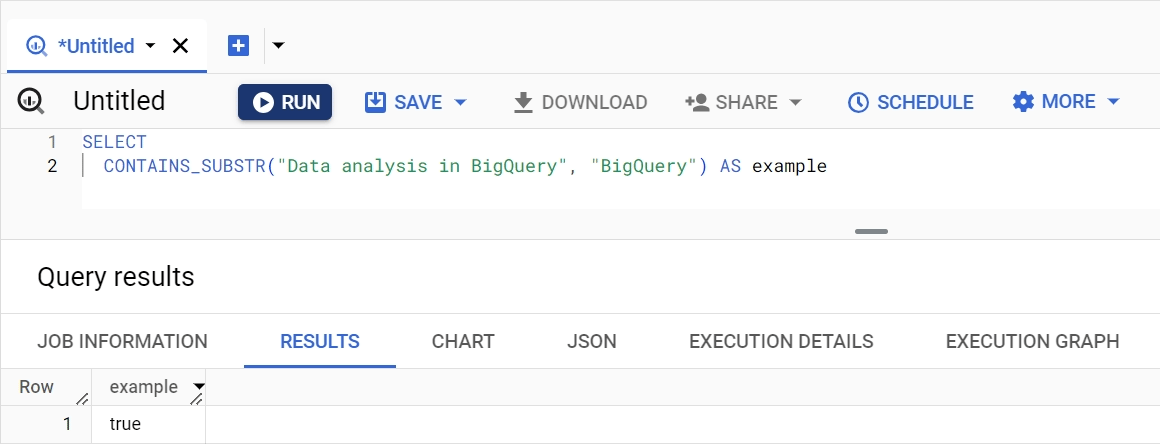Open the SCHEDULE option
The height and width of the screenshot is (444, 1160).
point(911,102)
